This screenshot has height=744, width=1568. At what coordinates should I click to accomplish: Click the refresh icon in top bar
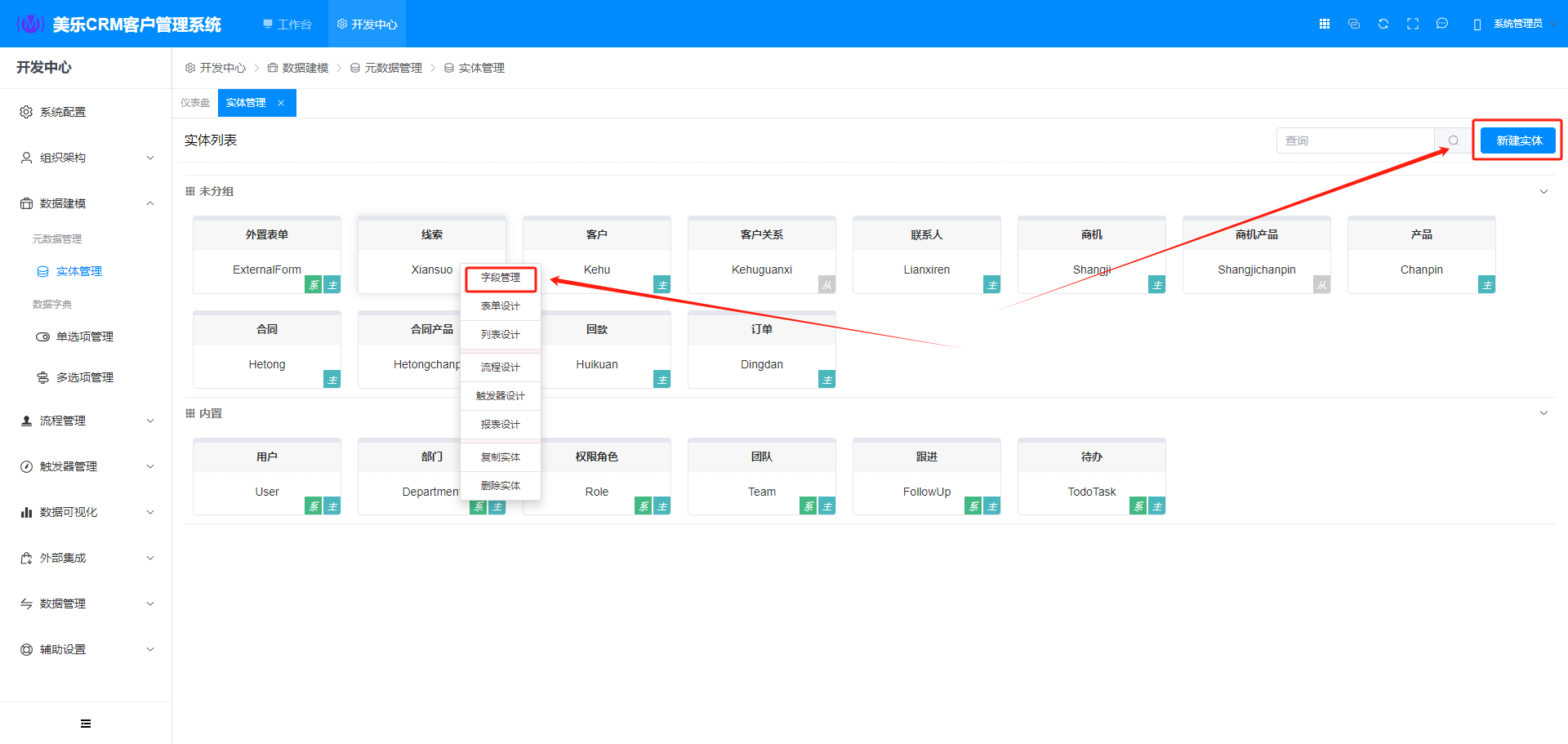[x=1383, y=24]
